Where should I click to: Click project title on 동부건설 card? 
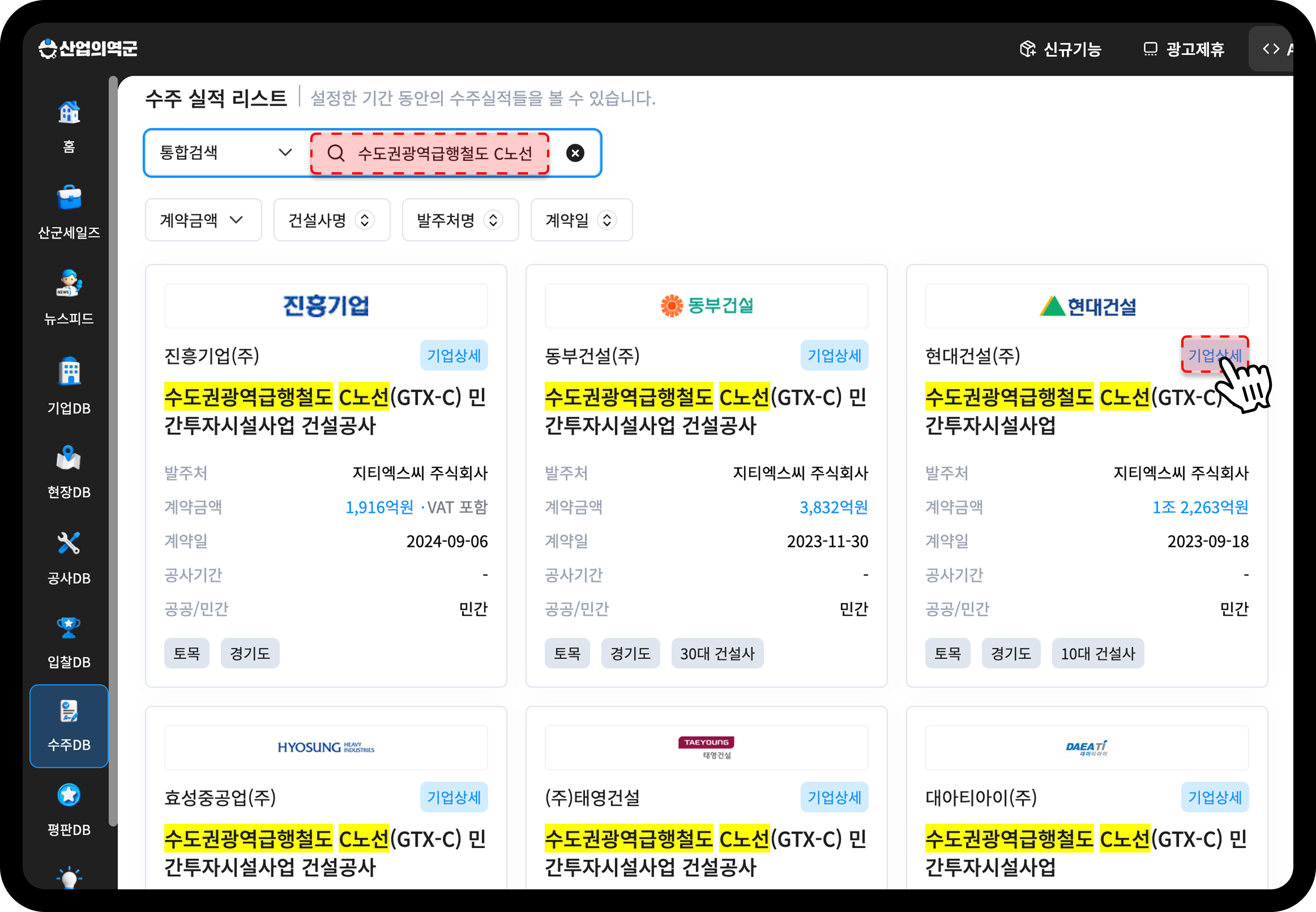coord(706,411)
